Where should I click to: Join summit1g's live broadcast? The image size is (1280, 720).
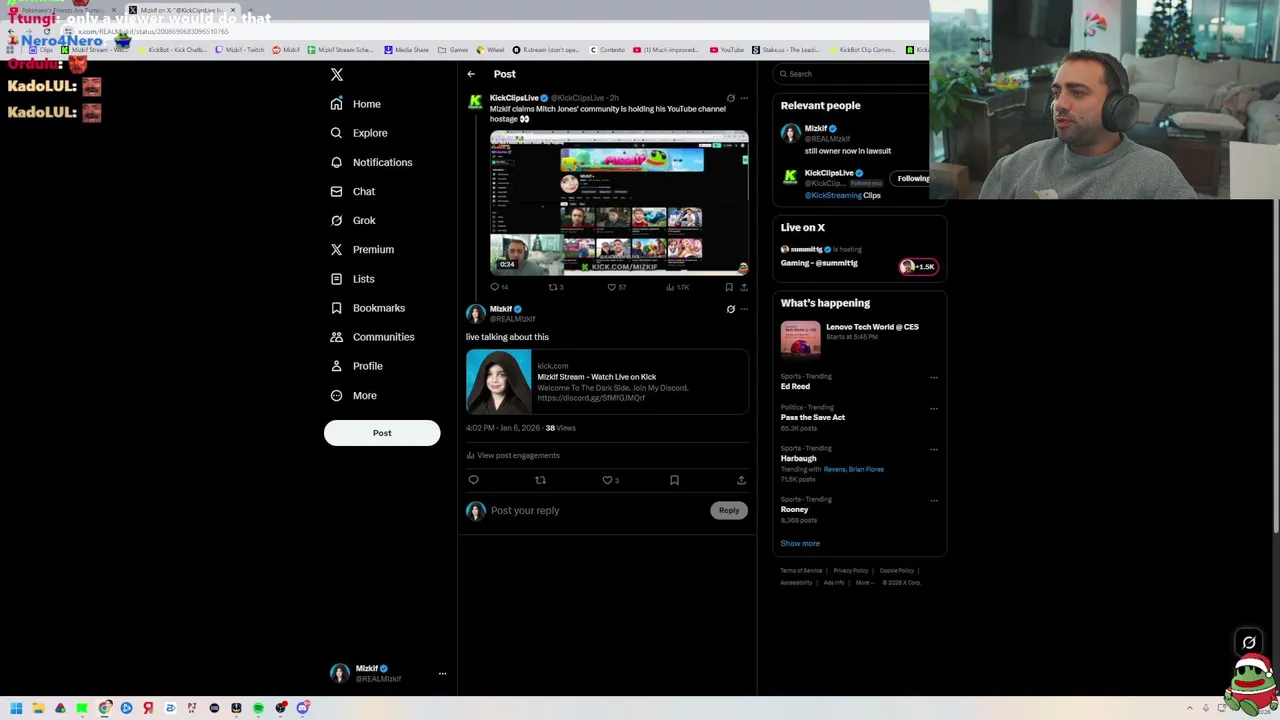pyautogui.click(x=918, y=266)
